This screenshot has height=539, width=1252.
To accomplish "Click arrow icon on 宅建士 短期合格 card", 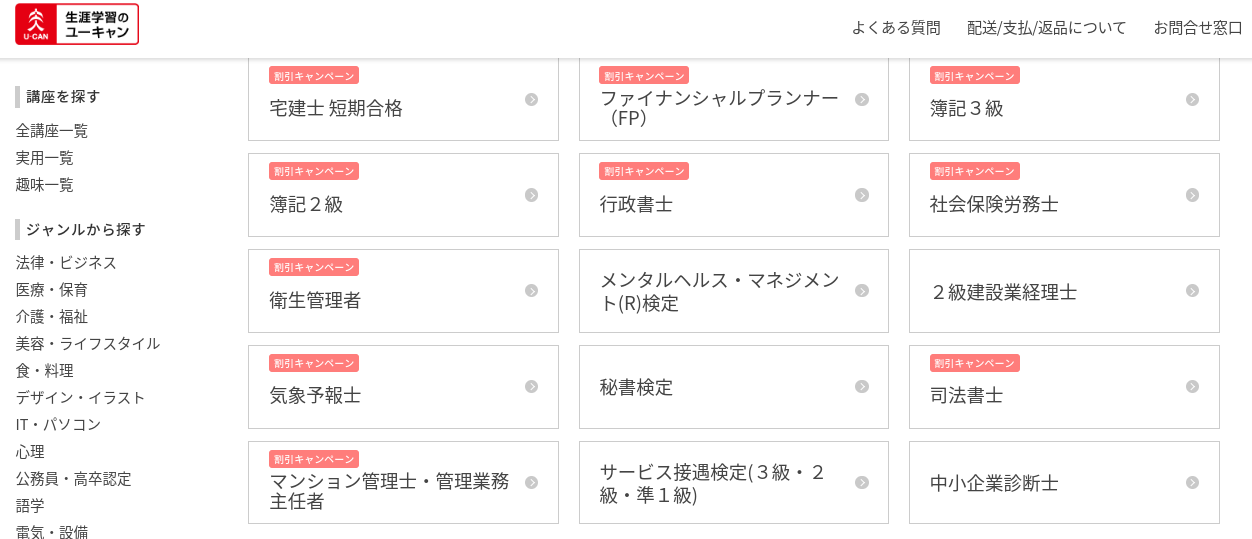I will coord(531,99).
